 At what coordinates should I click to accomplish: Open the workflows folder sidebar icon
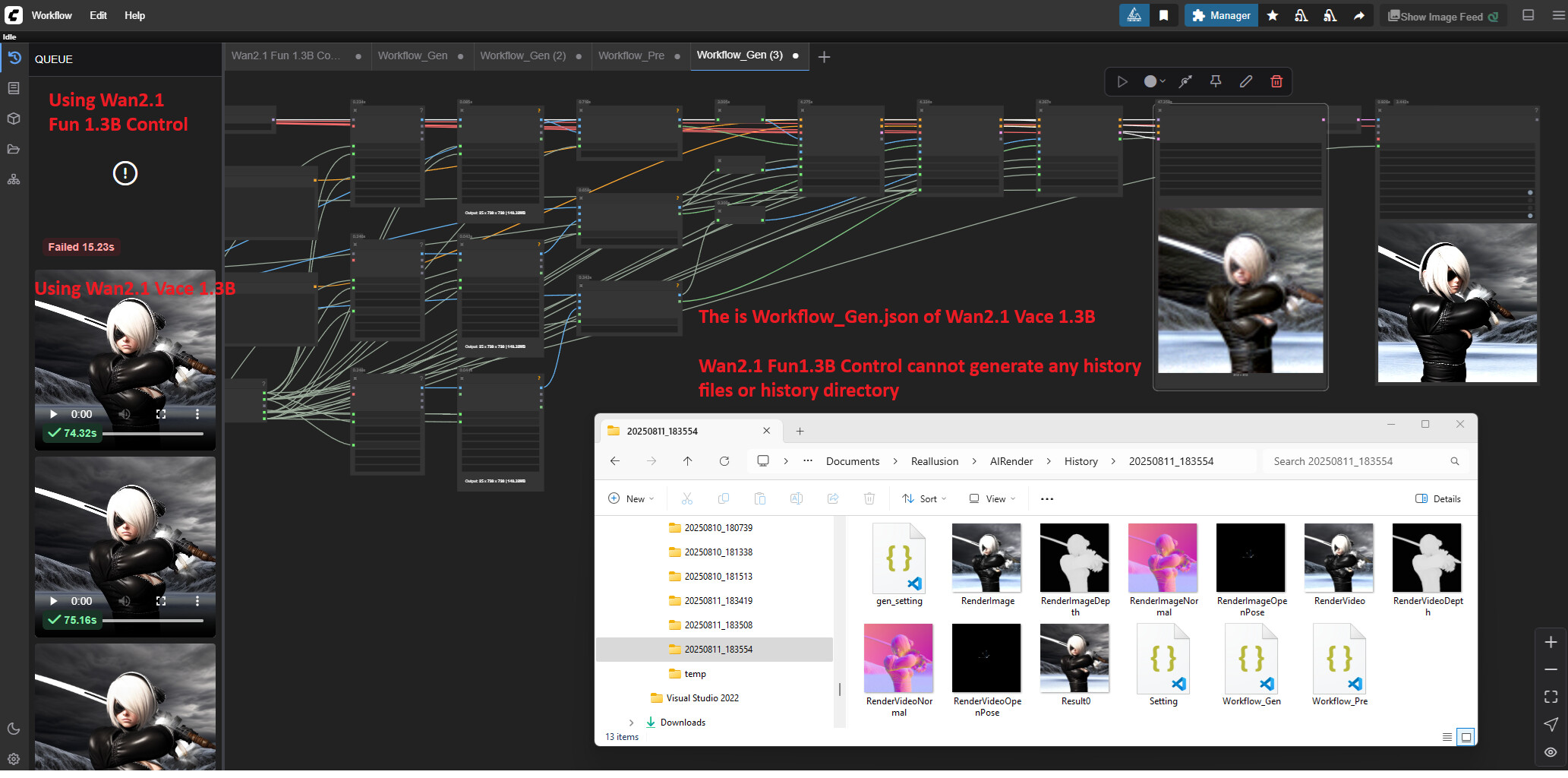[14, 149]
